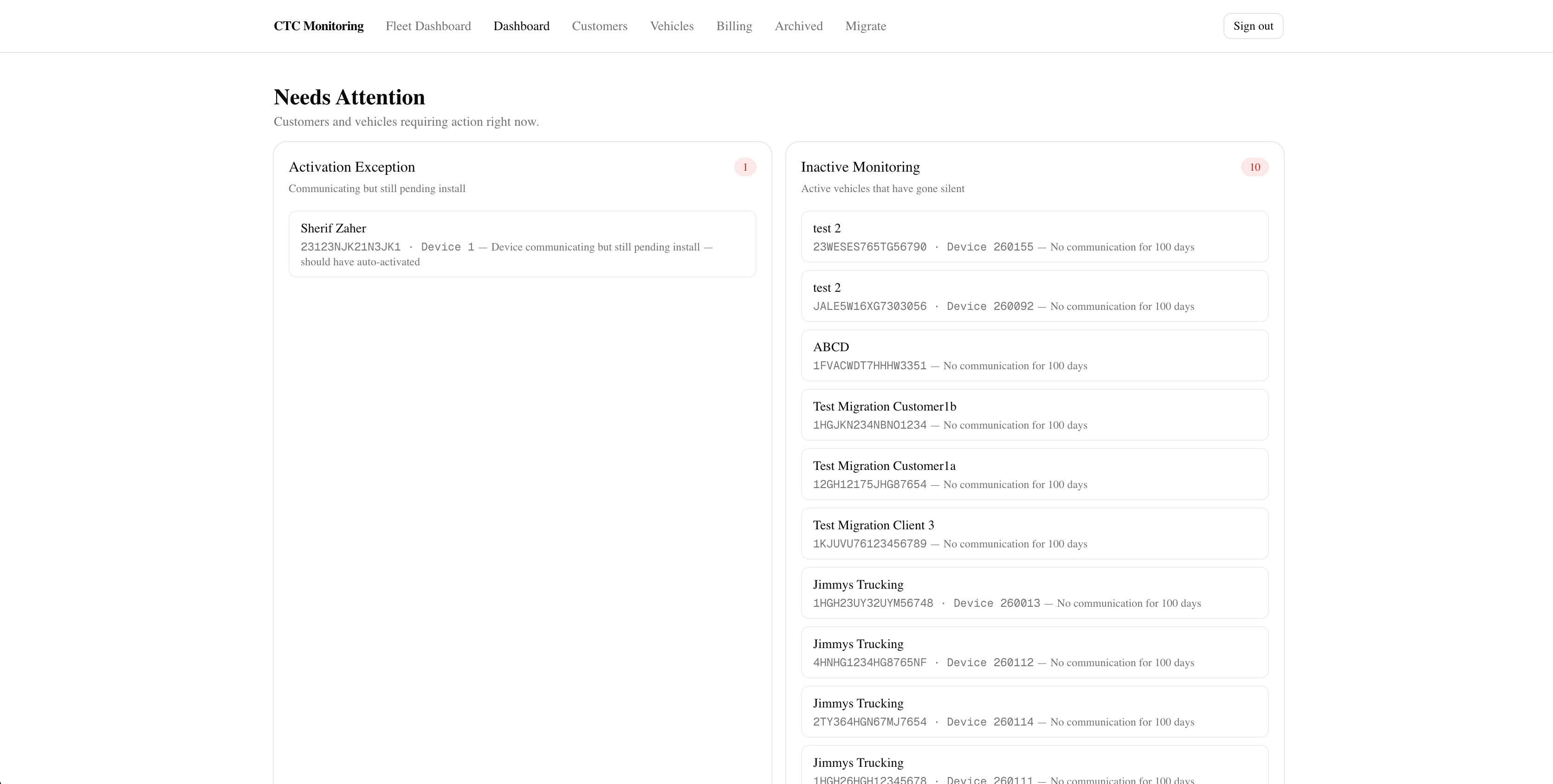Click VIN 23123NJK21N3JK1 text
Screen dimensions: 1553x784
tap(350, 247)
